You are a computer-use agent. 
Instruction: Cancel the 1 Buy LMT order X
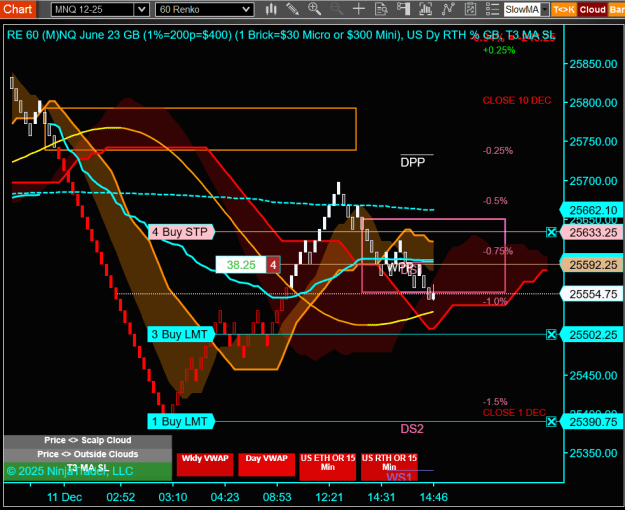pyautogui.click(x=551, y=421)
